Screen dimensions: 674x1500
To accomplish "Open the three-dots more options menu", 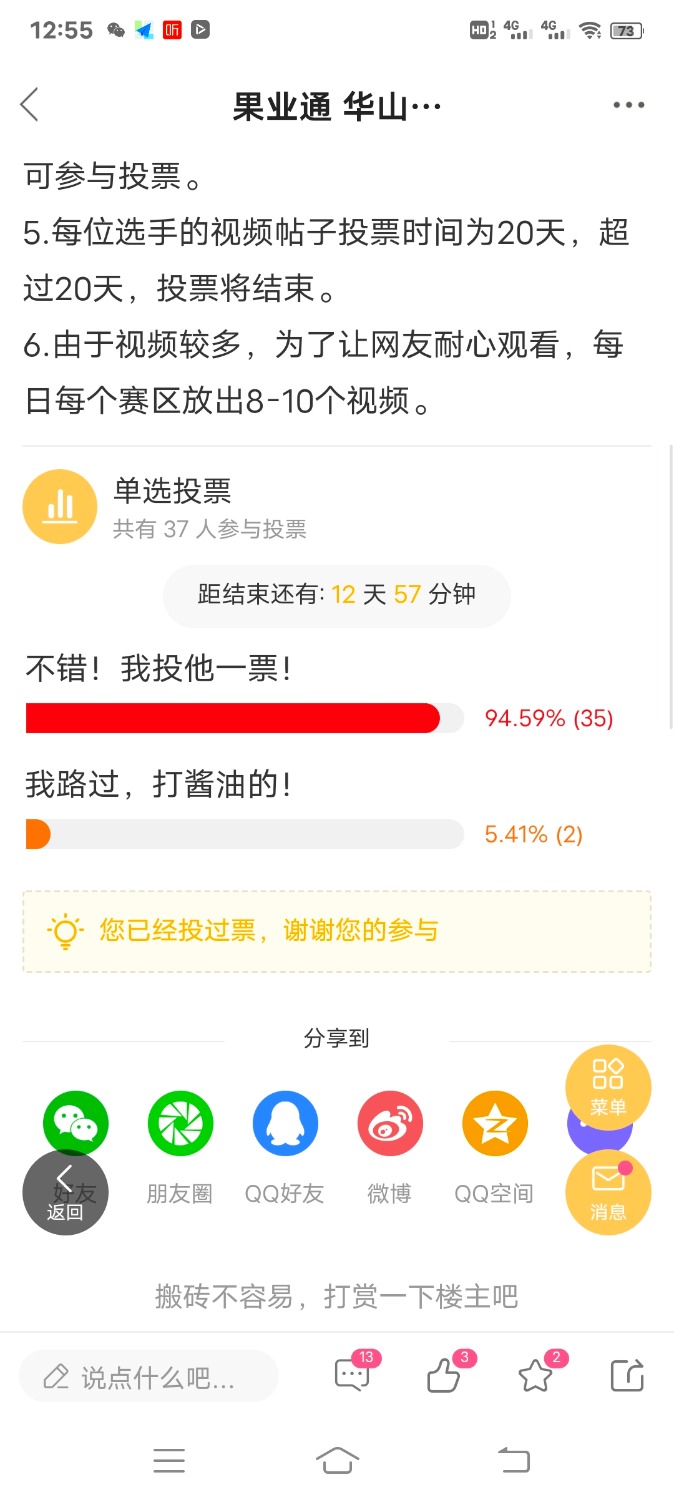I will (x=628, y=105).
